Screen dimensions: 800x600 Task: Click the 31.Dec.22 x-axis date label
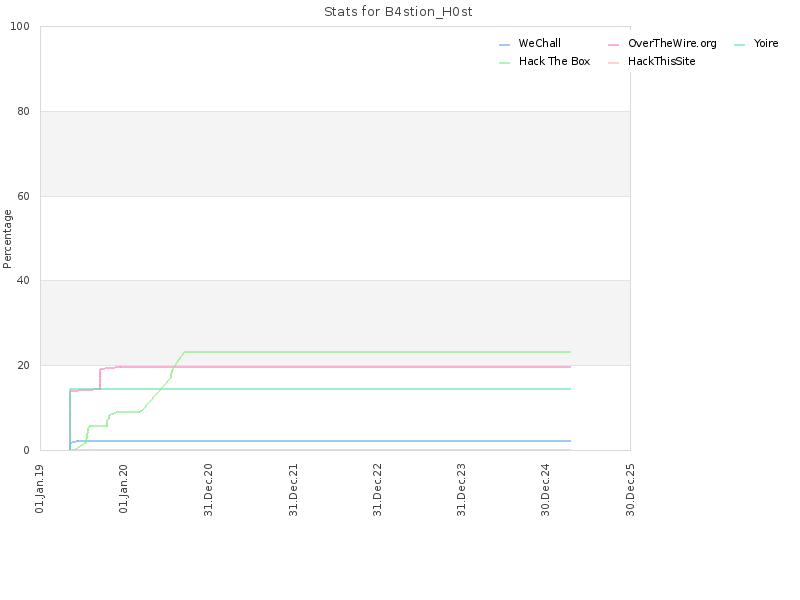(377, 490)
